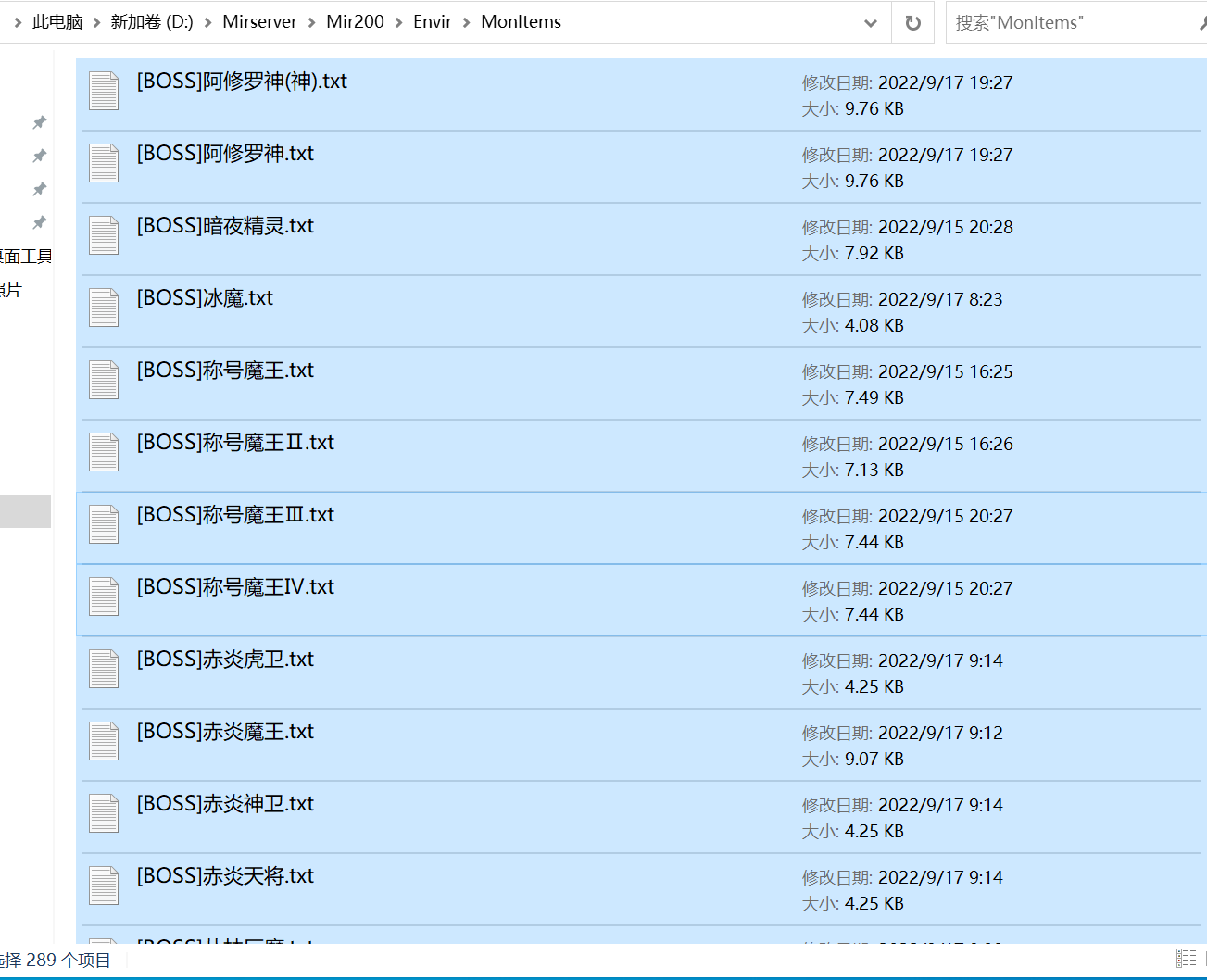The width and height of the screenshot is (1207, 980).
Task: Click the file icon of [BOSS]冰魔.txt
Action: [104, 308]
